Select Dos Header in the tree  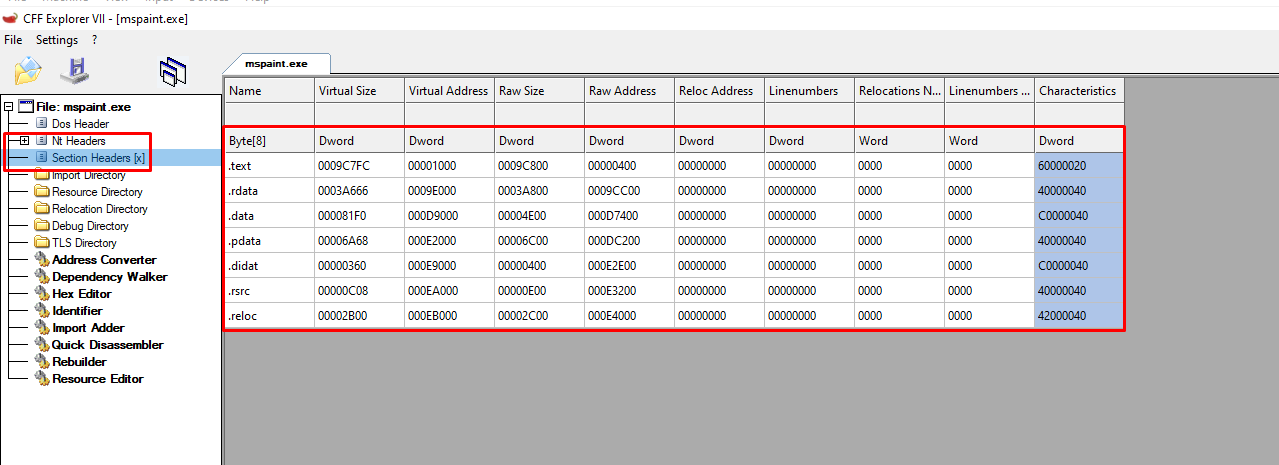pyautogui.click(x=80, y=123)
